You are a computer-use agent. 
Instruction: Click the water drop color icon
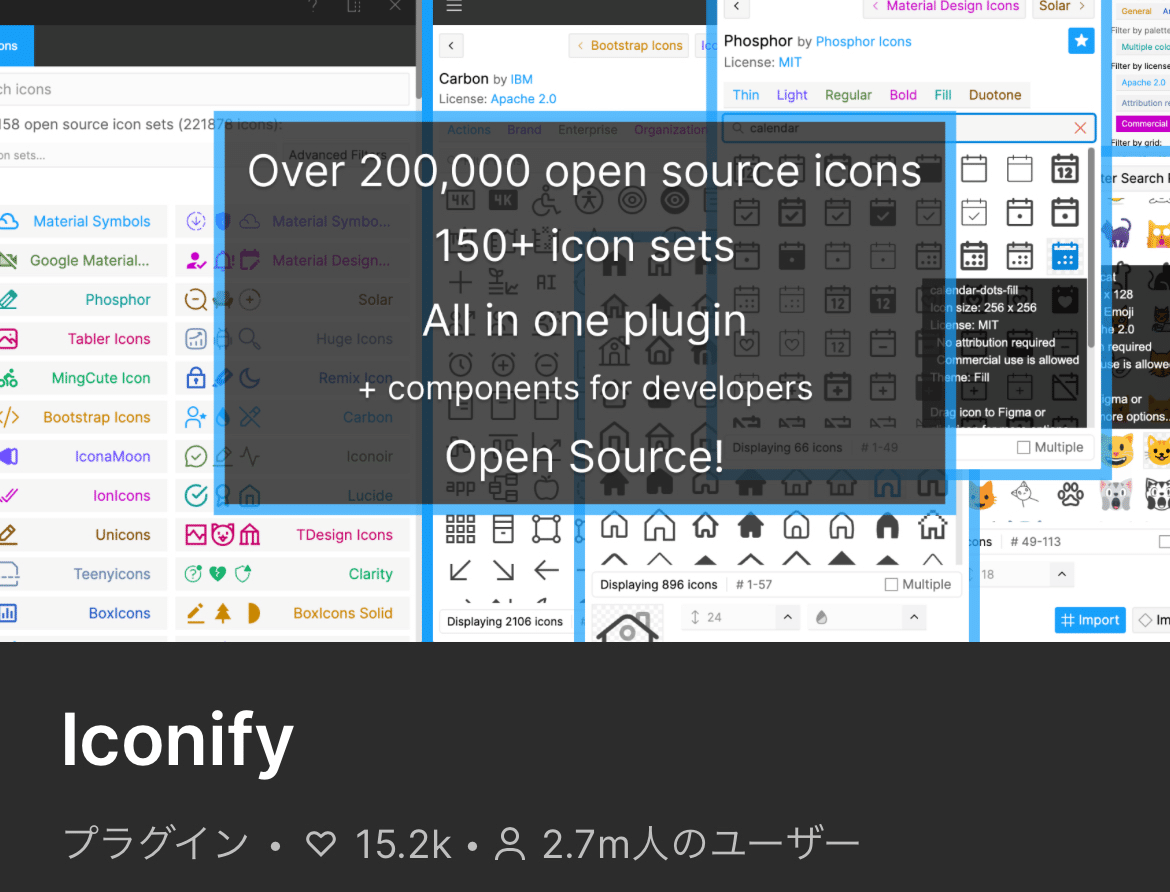(x=822, y=617)
